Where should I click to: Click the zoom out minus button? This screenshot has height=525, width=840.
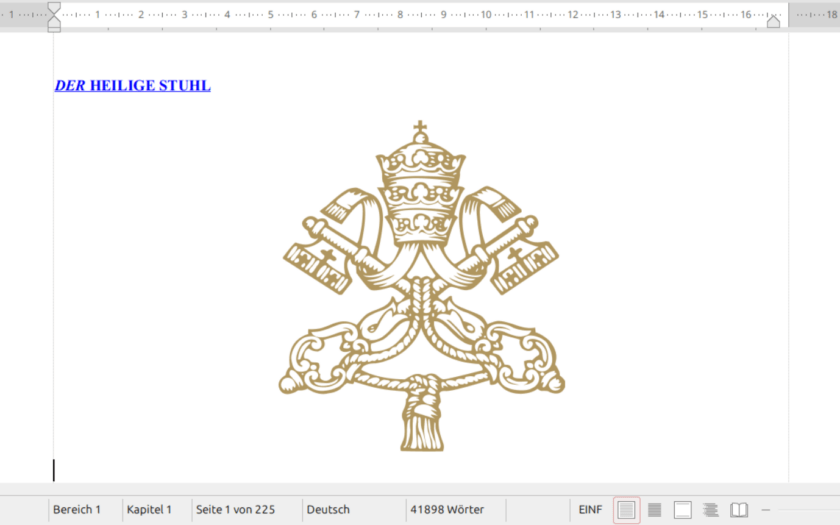click(766, 509)
